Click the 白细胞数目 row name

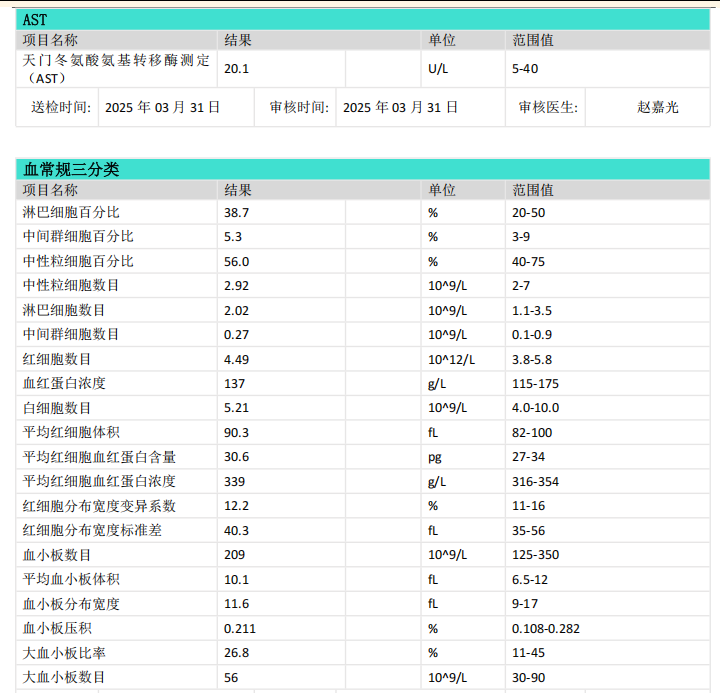pyautogui.click(x=57, y=408)
